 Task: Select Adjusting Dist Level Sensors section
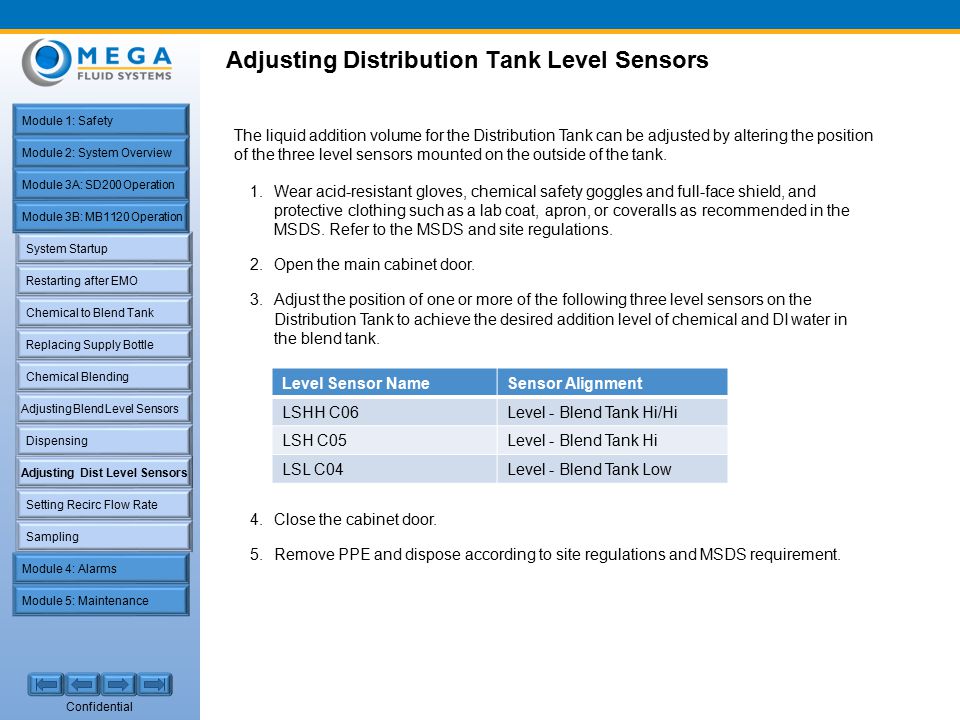point(103,473)
